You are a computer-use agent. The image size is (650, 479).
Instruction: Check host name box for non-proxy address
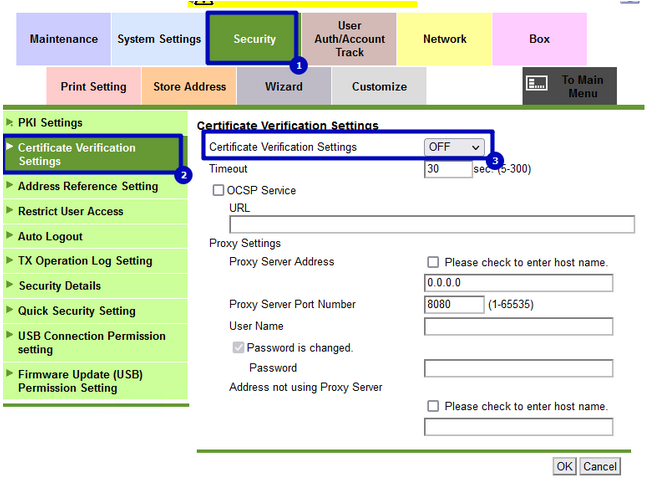433,406
